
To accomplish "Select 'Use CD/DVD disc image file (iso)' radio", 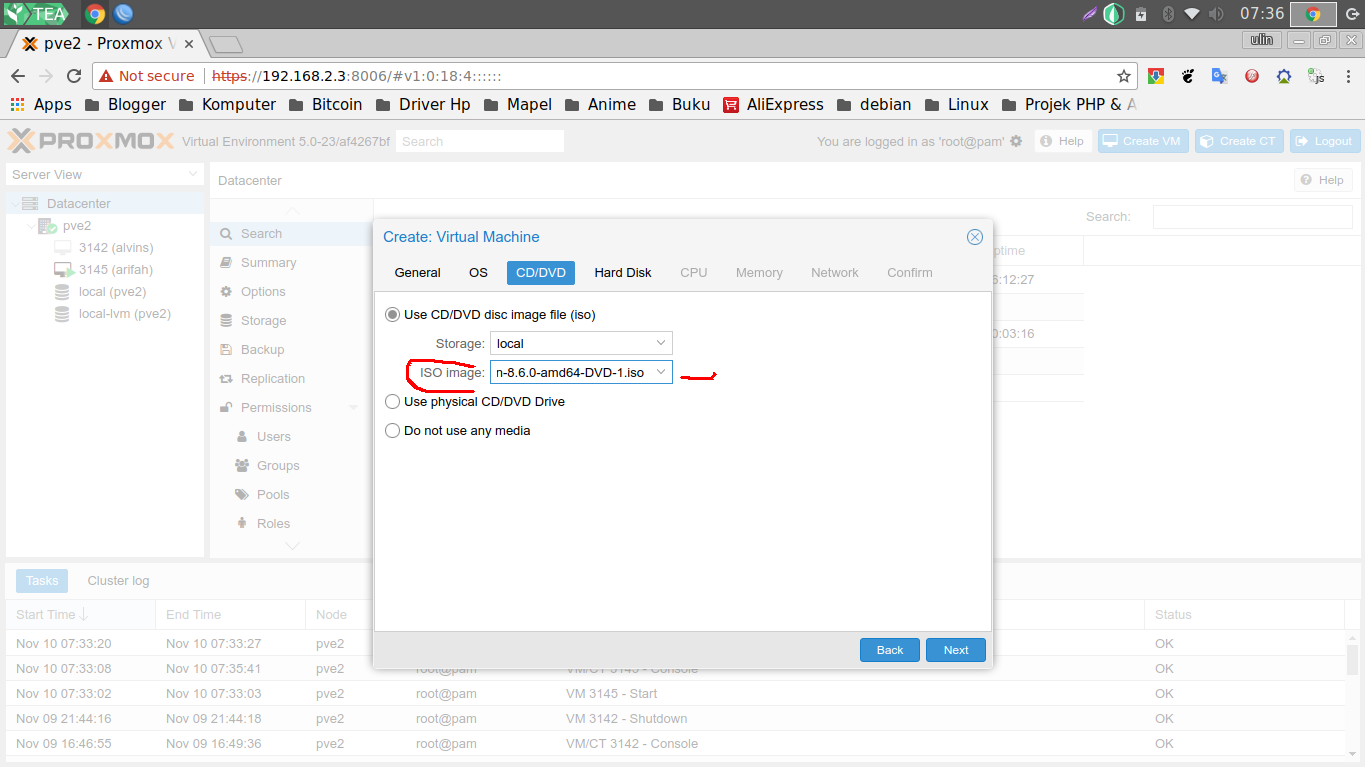I will tap(392, 315).
